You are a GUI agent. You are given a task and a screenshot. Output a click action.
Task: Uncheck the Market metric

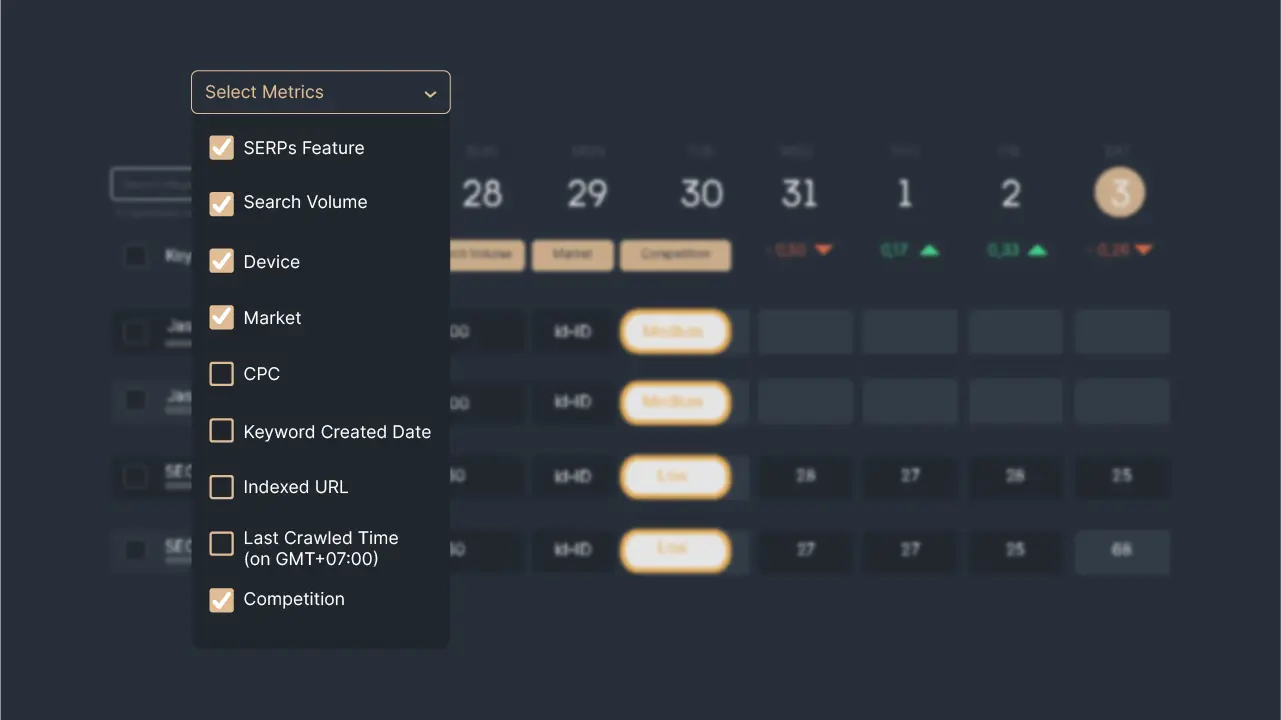coord(221,317)
